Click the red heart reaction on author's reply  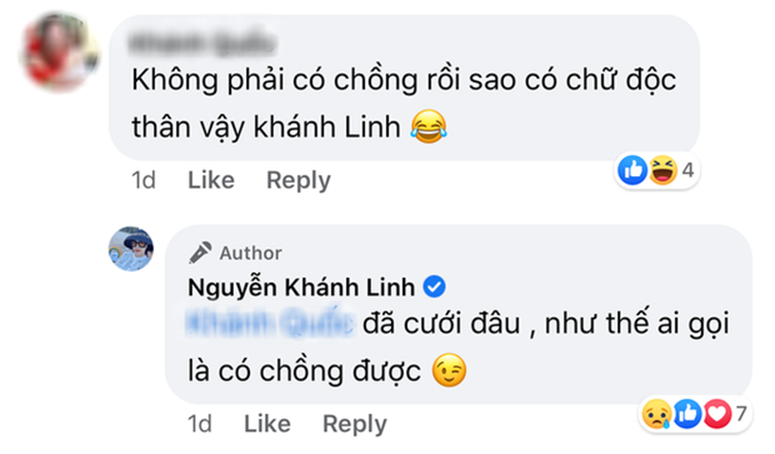(x=714, y=413)
